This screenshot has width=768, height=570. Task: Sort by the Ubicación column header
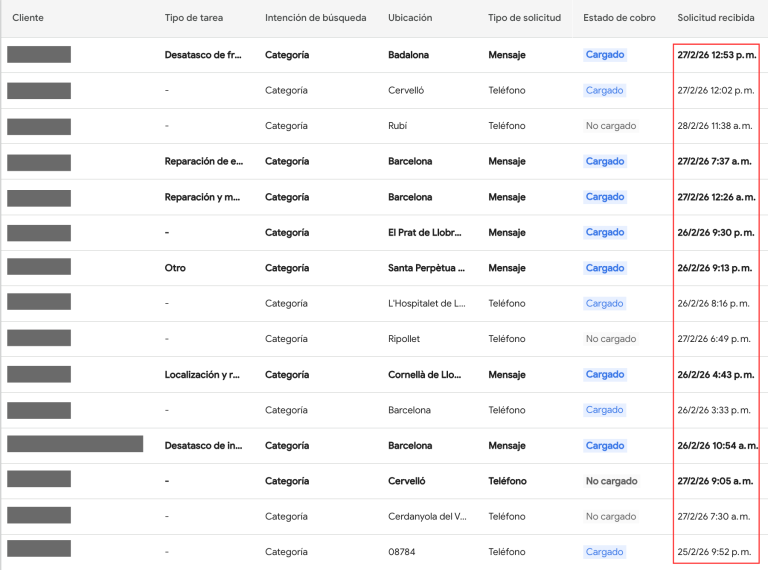pos(411,18)
